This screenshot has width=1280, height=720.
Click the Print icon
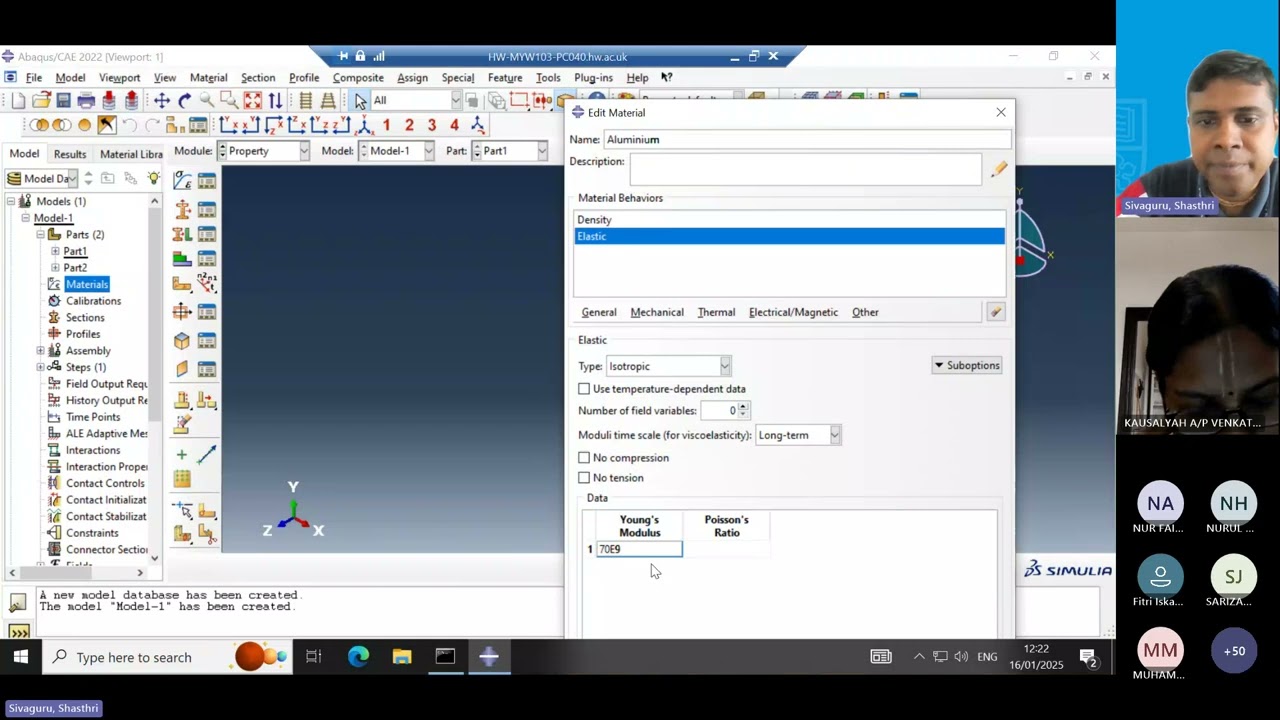tap(86, 100)
